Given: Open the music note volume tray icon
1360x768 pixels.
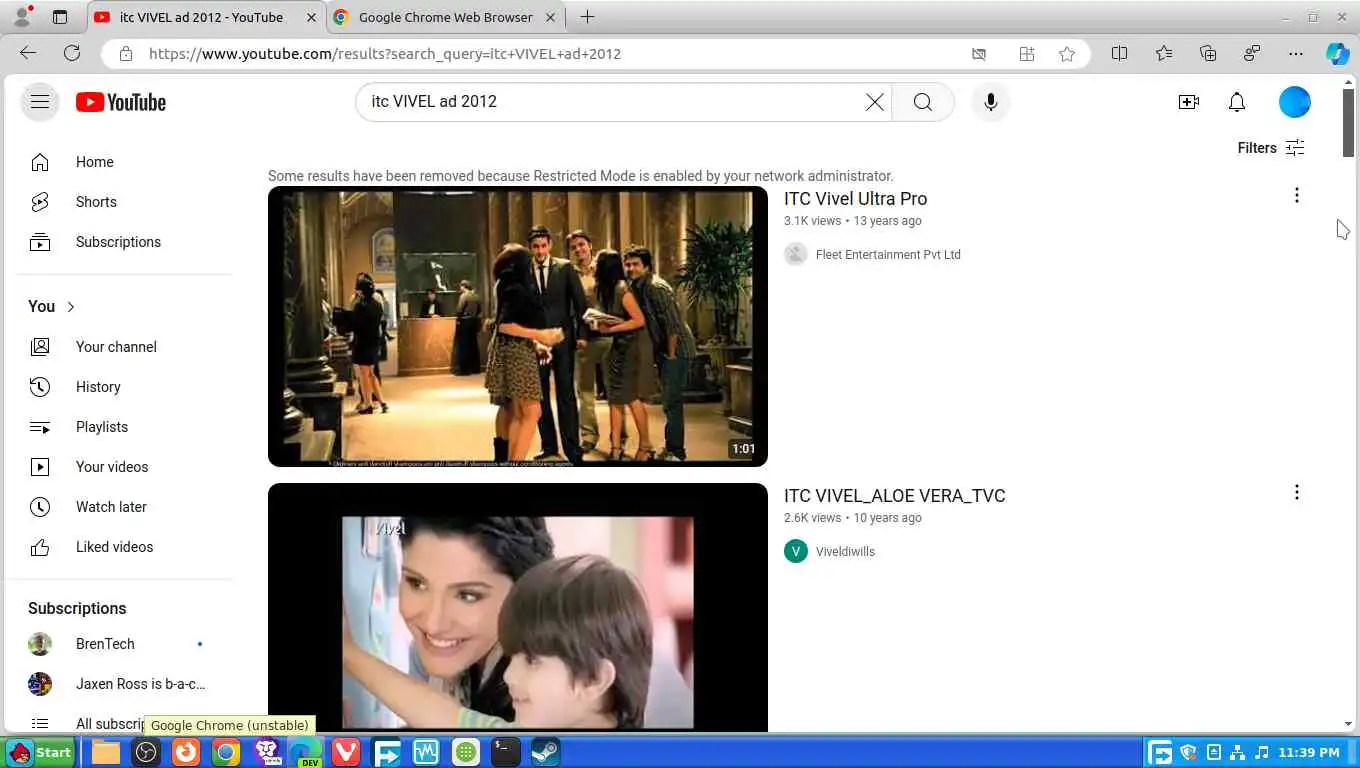Looking at the screenshot, I should pos(1262,752).
